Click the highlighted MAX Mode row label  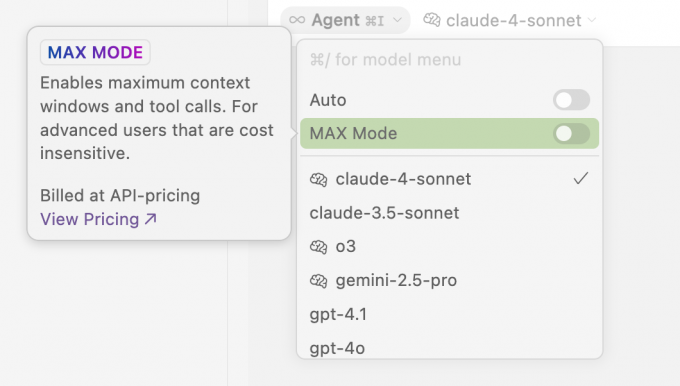[x=353, y=134]
